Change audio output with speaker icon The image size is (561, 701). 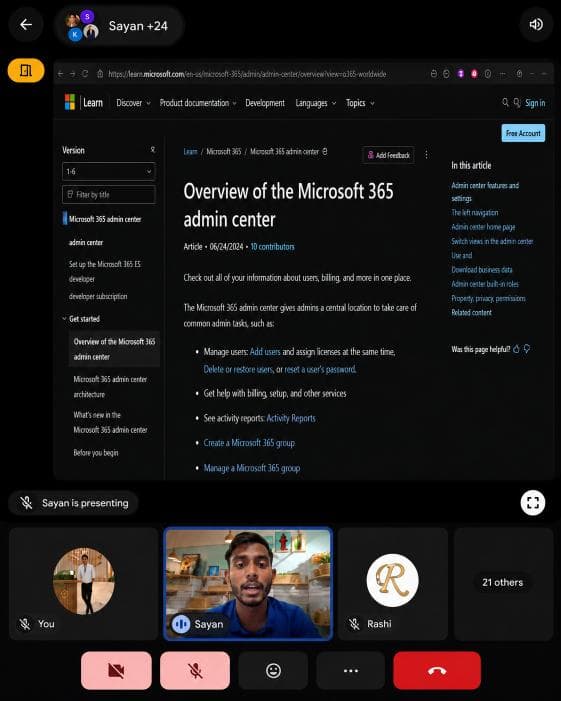pyautogui.click(x=536, y=25)
